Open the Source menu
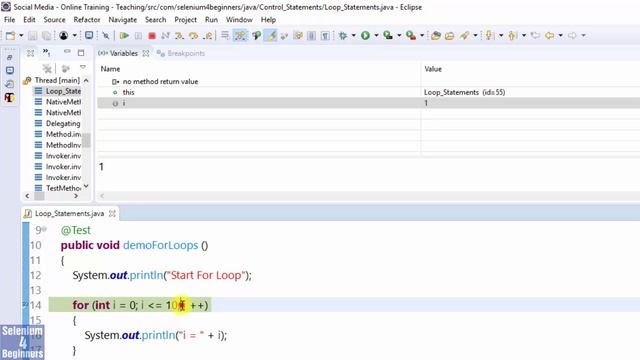 coord(54,20)
